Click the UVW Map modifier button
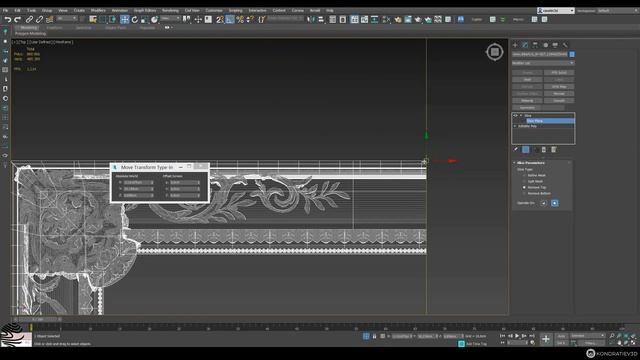Image resolution: width=640 pixels, height=360 pixels. coord(559,87)
